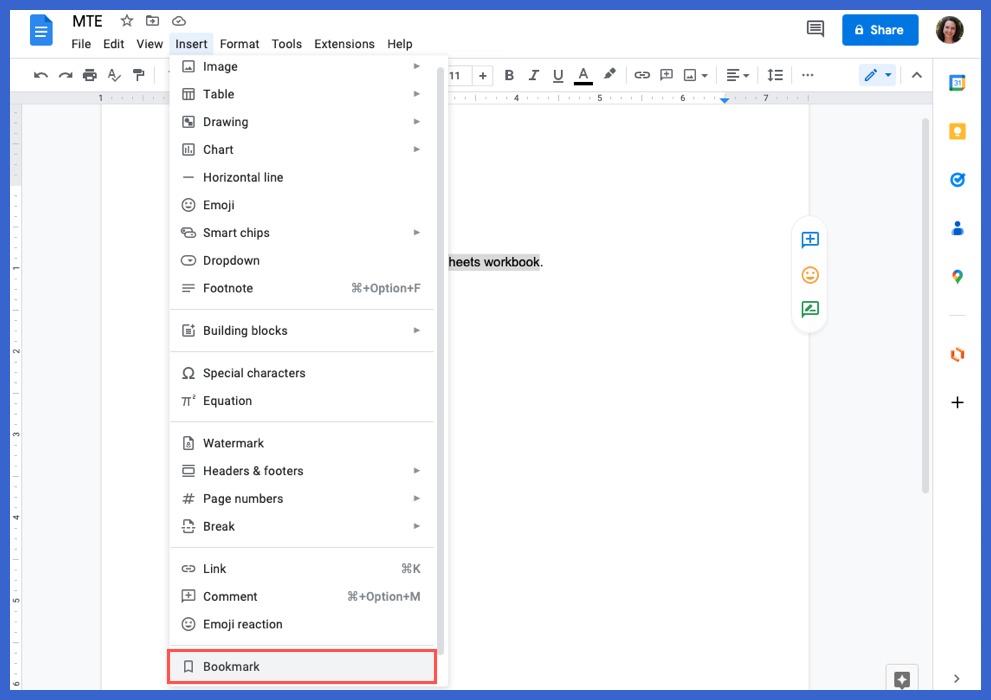The height and width of the screenshot is (700, 991).
Task: Open comment history from the top right
Action: tap(814, 29)
